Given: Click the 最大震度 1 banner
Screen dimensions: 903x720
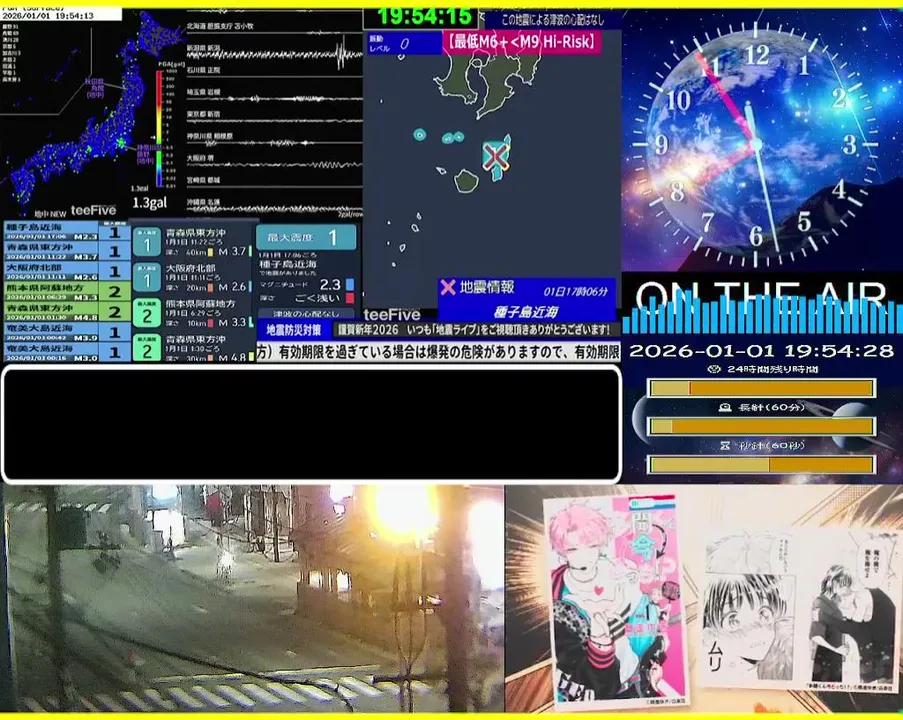Looking at the screenshot, I should (x=306, y=237).
